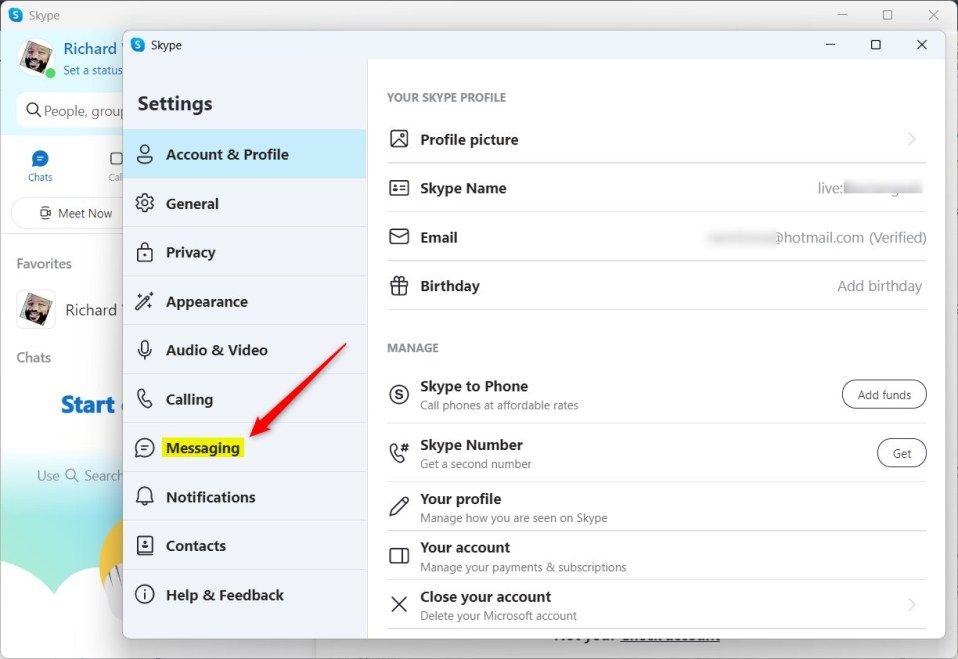Click the Skype to Phone S icon
Image resolution: width=958 pixels, height=659 pixels.
(399, 395)
